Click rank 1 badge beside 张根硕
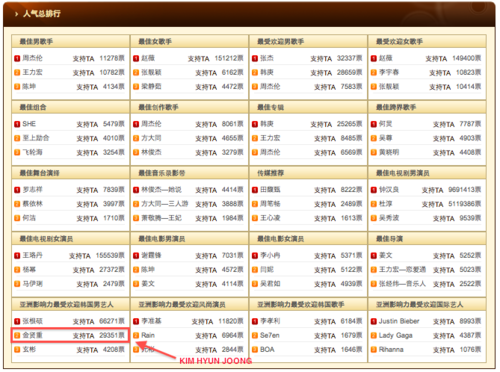This screenshot has height=372, width=500. coord(17,322)
